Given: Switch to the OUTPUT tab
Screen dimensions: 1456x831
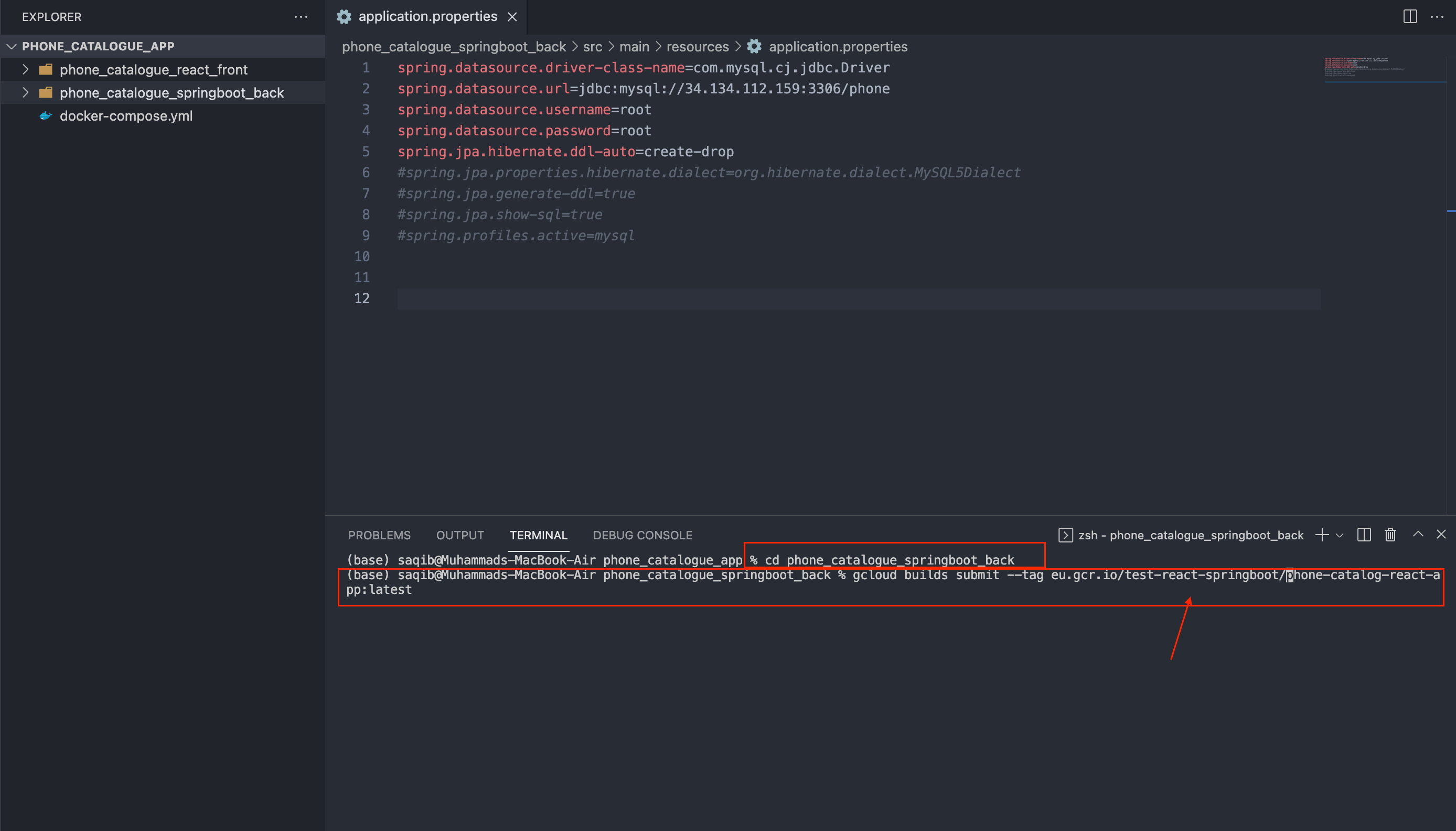Looking at the screenshot, I should (460, 535).
